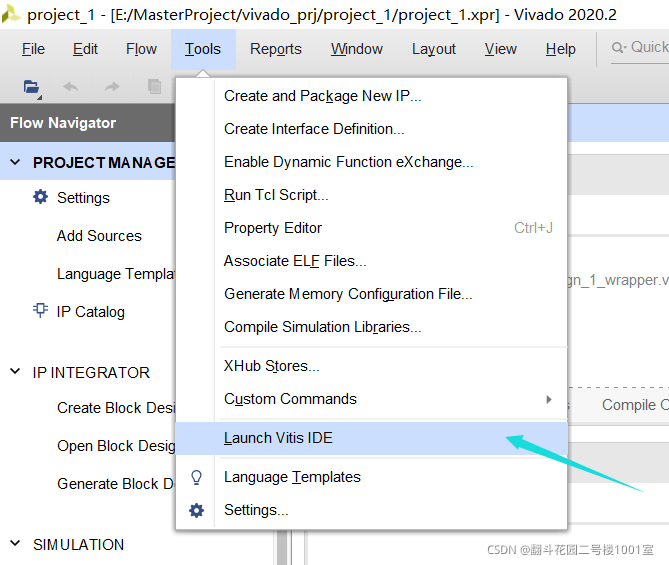Open the Help menu
Viewport: 669px width, 565px height.
[x=561, y=49]
